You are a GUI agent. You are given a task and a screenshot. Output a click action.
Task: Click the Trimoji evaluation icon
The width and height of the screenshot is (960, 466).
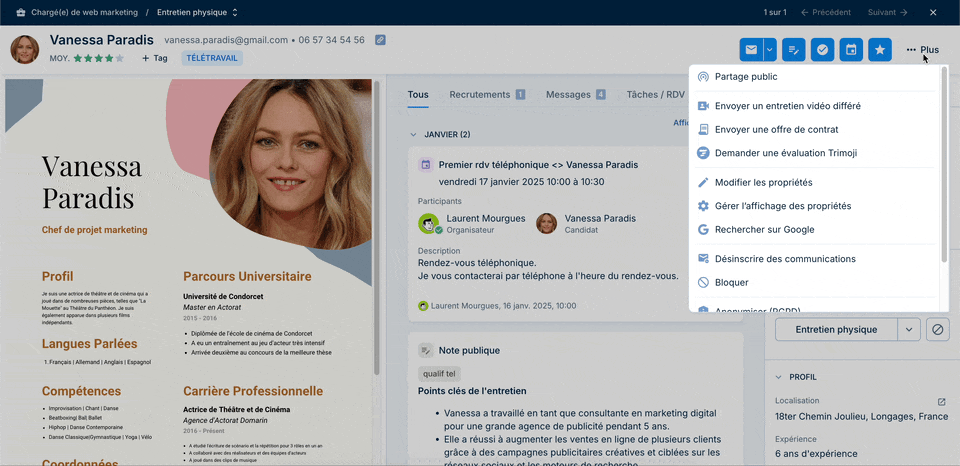point(703,153)
